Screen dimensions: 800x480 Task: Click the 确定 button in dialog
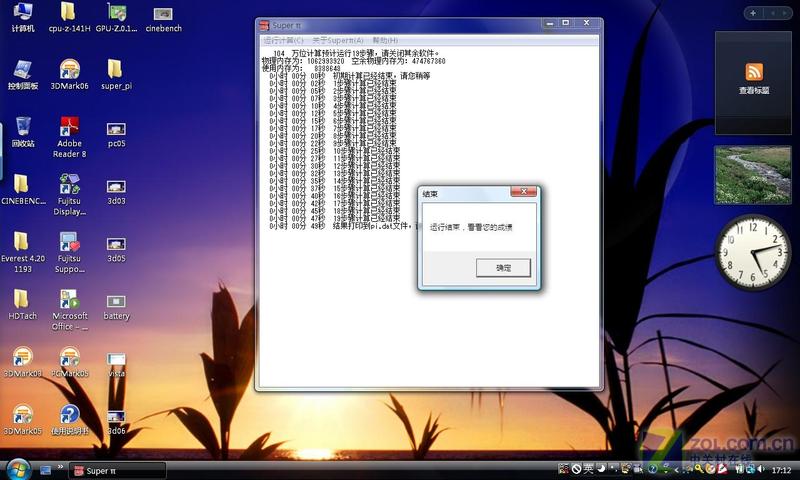(503, 268)
